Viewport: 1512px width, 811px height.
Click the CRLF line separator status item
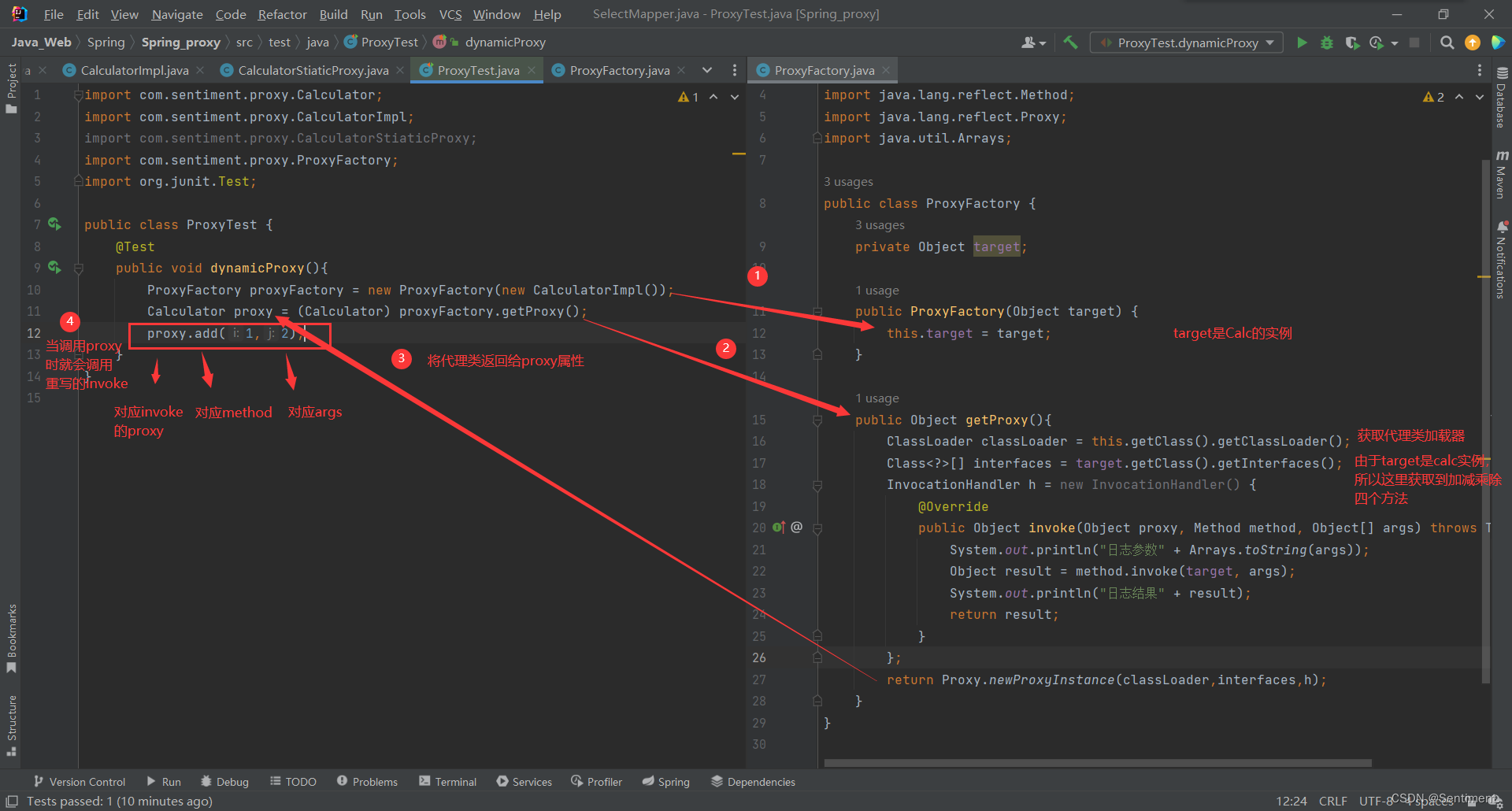pos(1332,801)
